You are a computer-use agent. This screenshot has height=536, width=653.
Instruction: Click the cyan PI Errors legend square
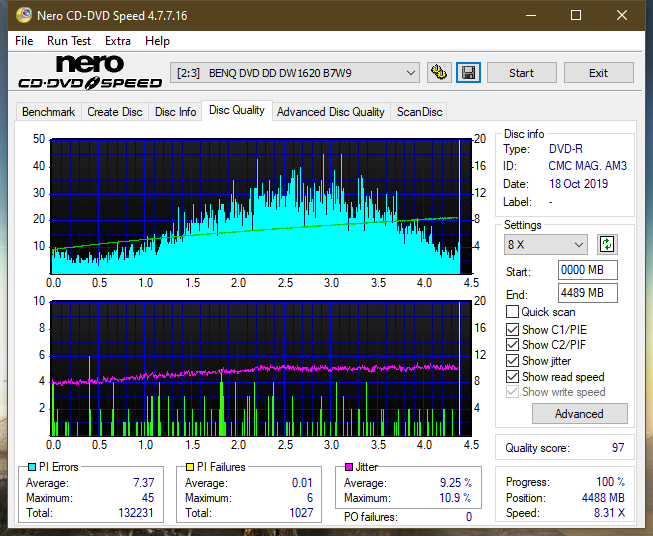(x=32, y=467)
